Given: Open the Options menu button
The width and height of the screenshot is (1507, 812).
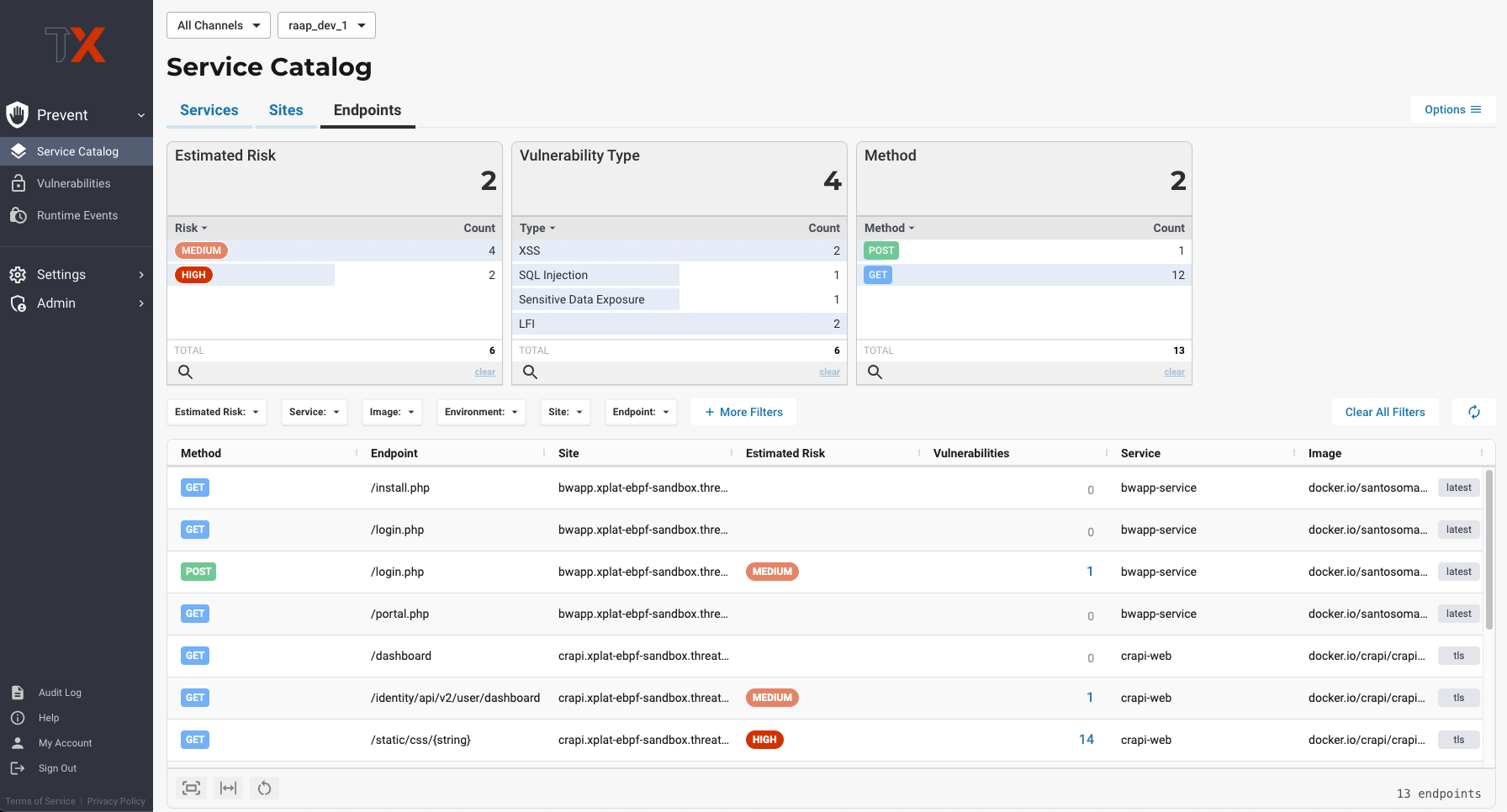Looking at the screenshot, I should pyautogui.click(x=1453, y=109).
